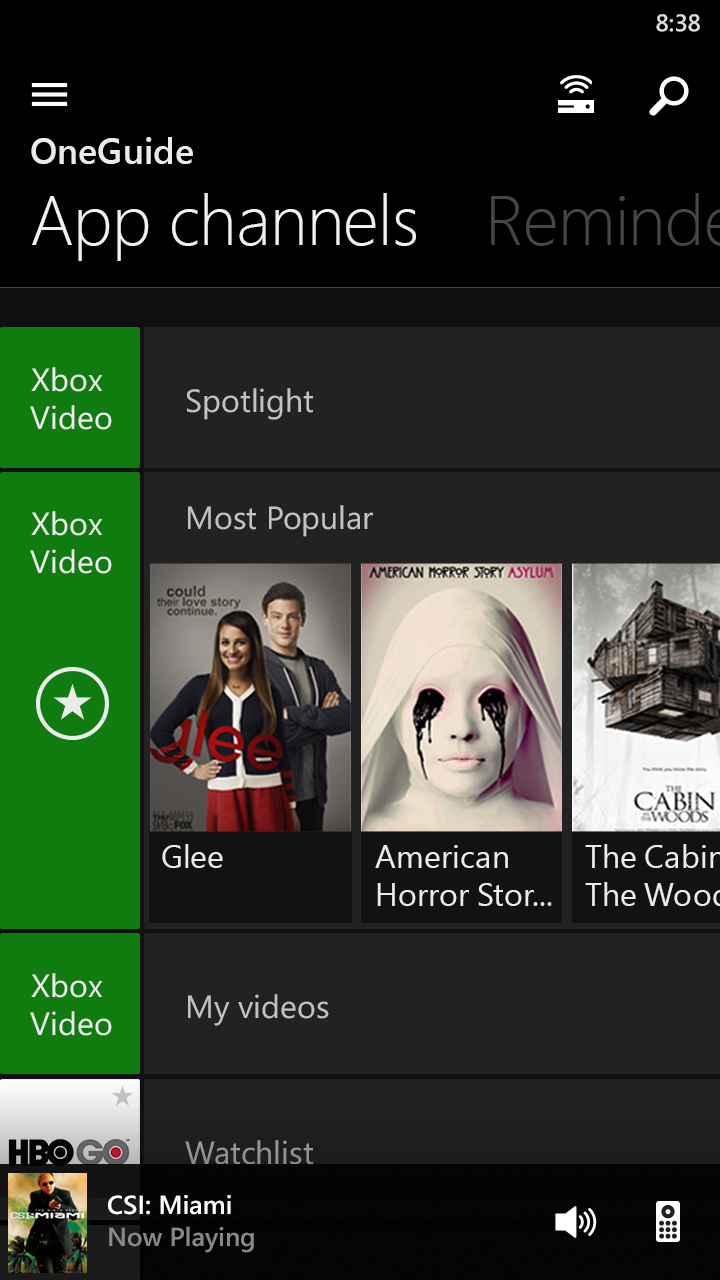Open the HBO GO channel tile
This screenshot has width=720, height=1280.
pyautogui.click(x=70, y=1122)
